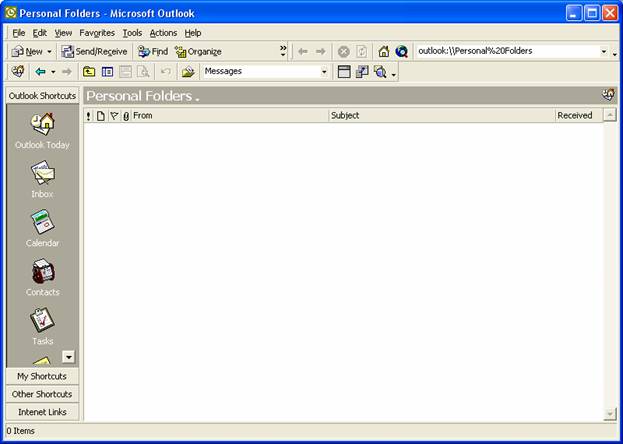
Task: Click the message list scroll-down arrow
Action: [609, 414]
